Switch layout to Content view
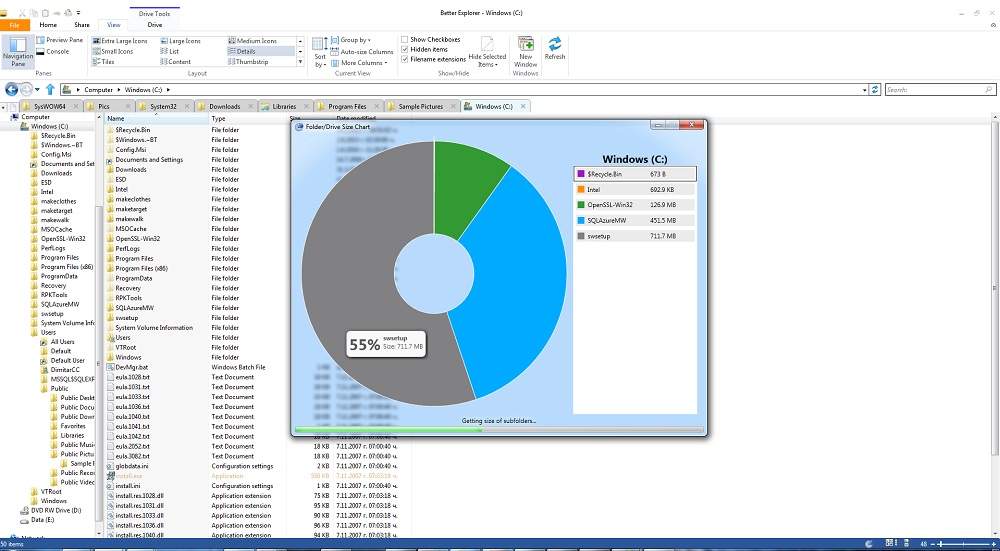 [x=175, y=62]
